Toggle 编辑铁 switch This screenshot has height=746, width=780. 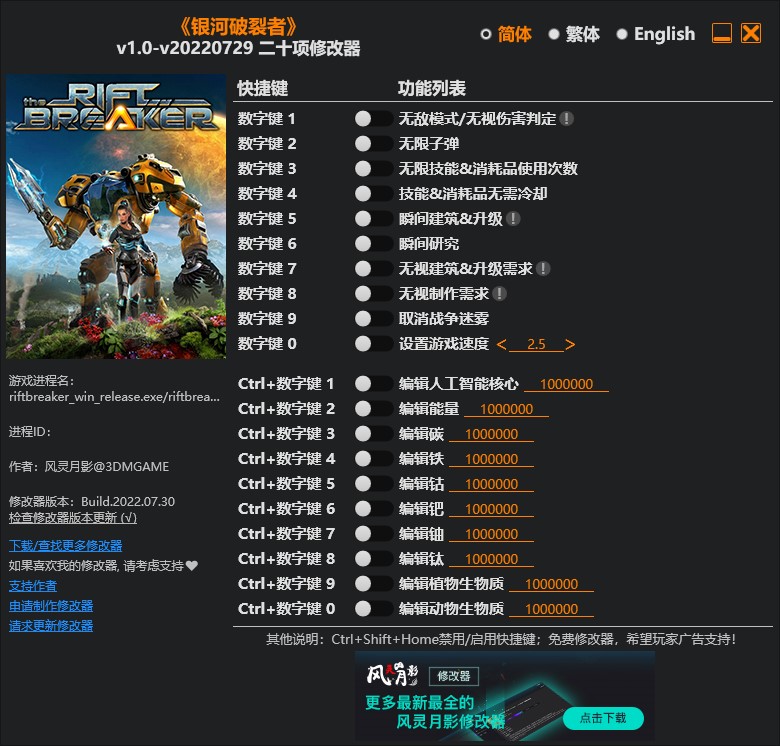click(374, 459)
